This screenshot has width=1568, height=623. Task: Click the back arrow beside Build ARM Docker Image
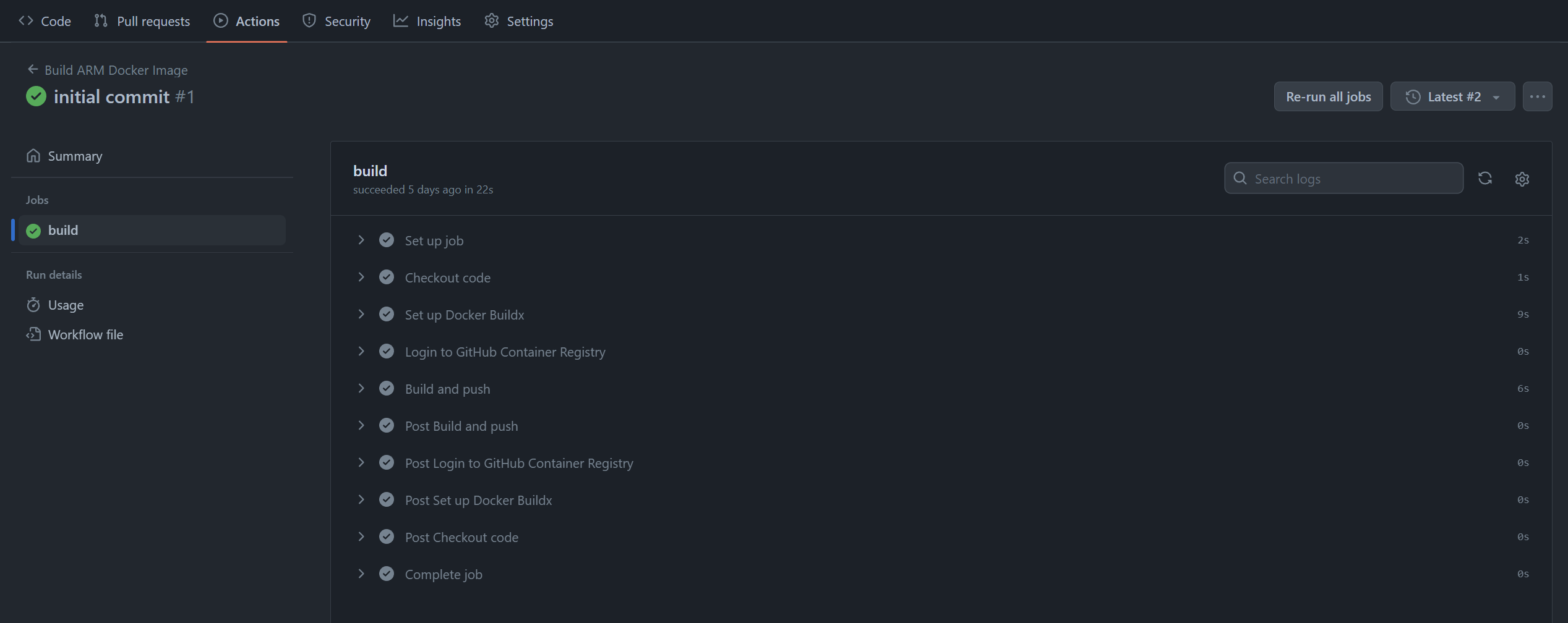tap(33, 70)
